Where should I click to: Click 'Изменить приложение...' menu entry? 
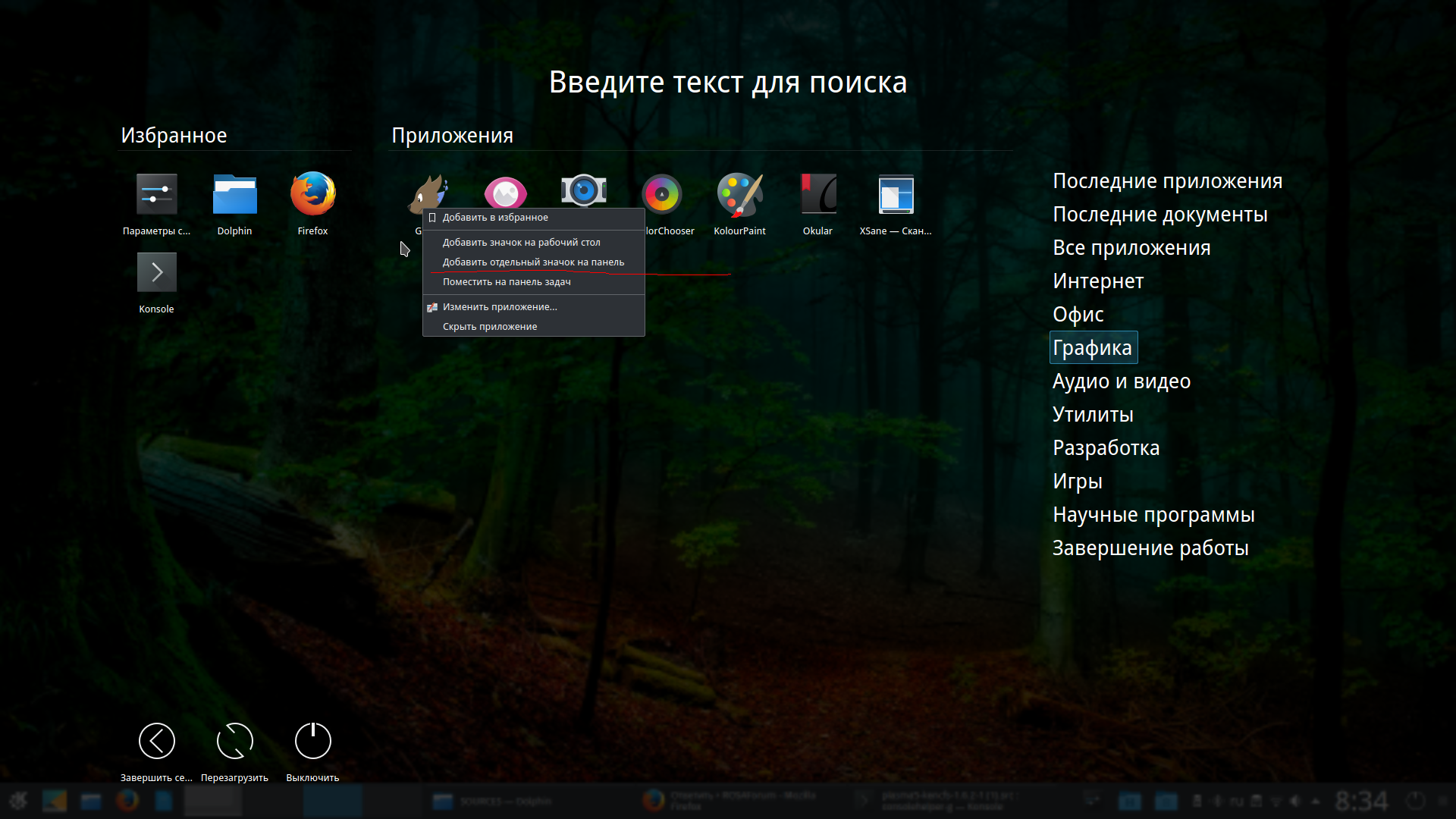click(500, 307)
